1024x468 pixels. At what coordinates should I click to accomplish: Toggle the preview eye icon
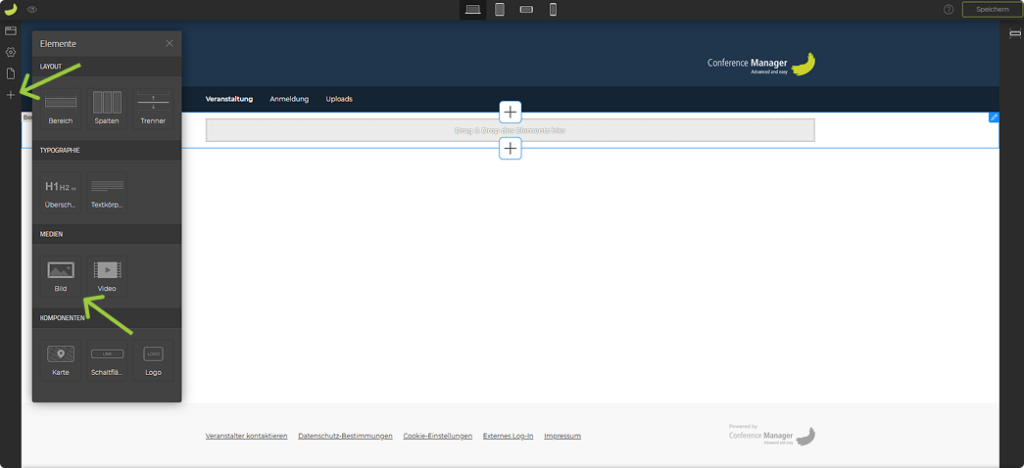32,10
